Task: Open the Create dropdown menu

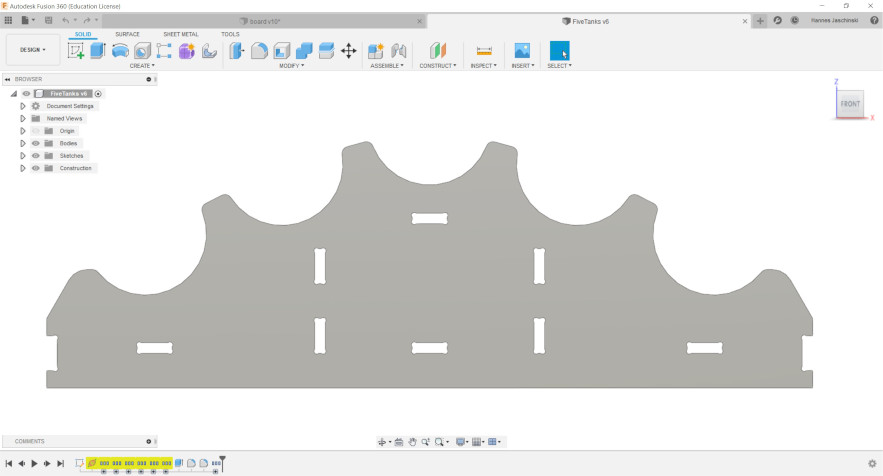Action: [142, 66]
